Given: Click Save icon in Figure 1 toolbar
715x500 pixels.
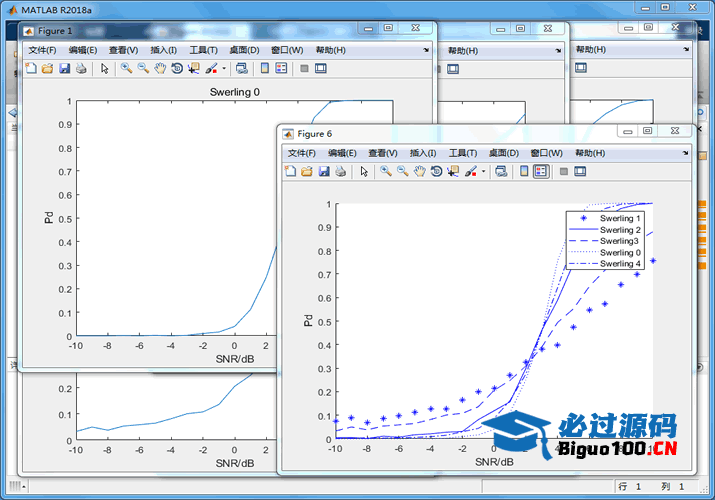Looking at the screenshot, I should click(x=64, y=68).
